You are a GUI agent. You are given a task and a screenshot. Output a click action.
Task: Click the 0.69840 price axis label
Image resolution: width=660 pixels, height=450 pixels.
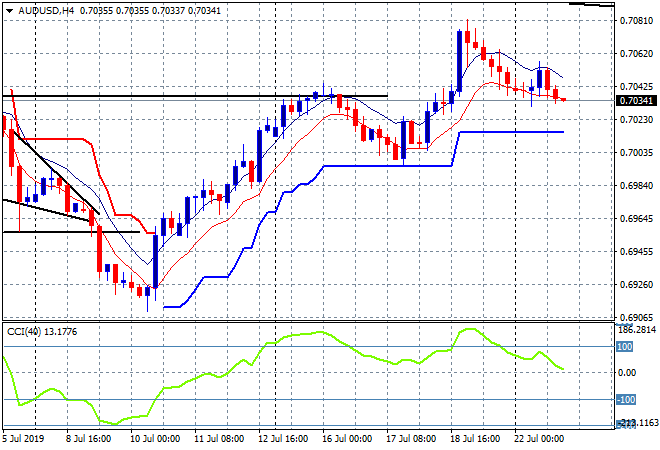(x=636, y=186)
